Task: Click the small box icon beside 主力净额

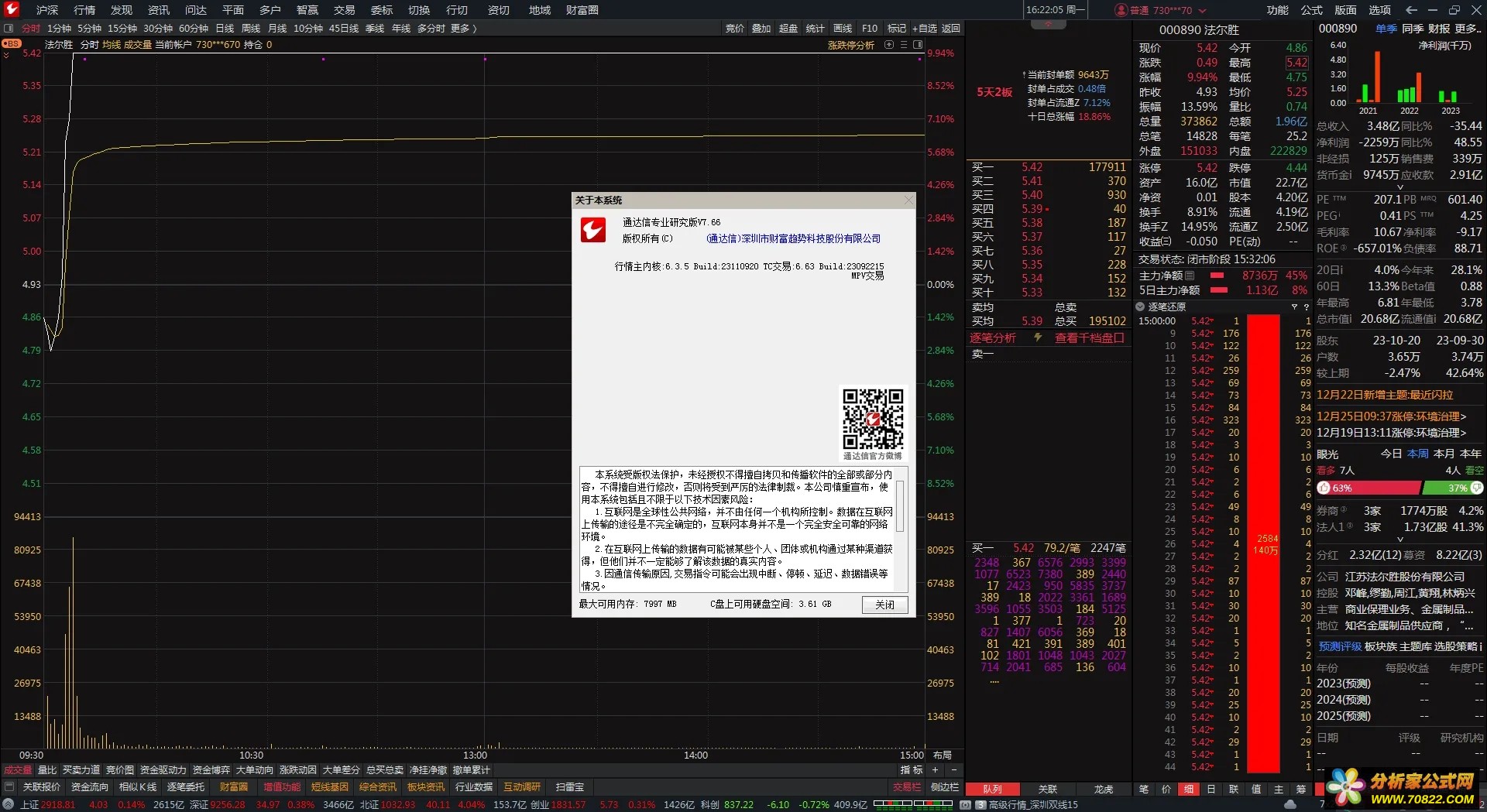Action: 1190,276
